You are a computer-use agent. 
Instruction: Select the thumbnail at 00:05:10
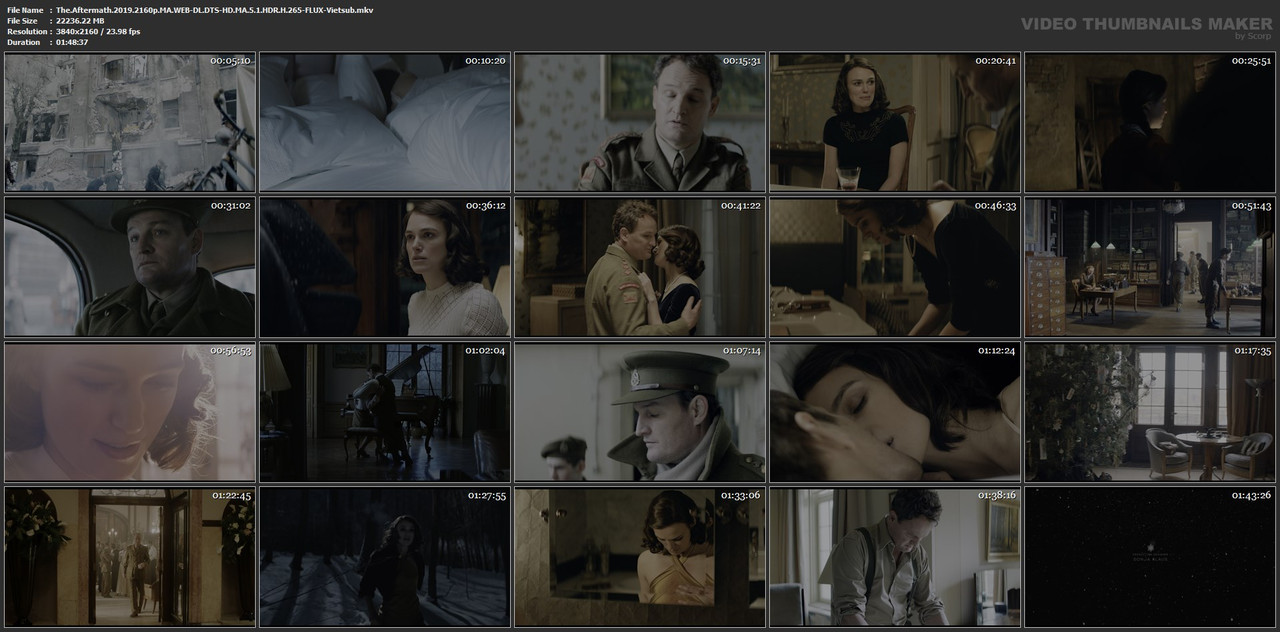tap(130, 122)
